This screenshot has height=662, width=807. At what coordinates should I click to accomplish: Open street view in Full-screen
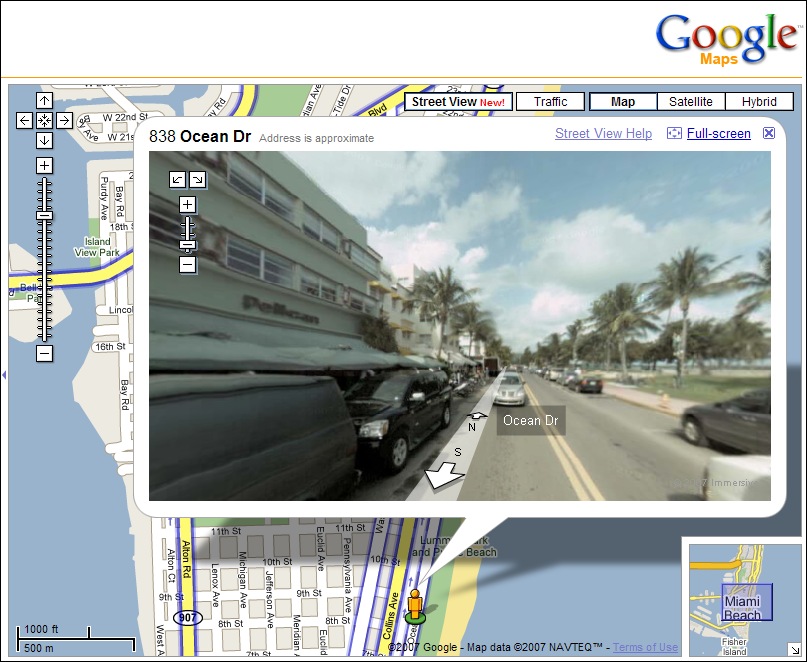[x=718, y=134]
